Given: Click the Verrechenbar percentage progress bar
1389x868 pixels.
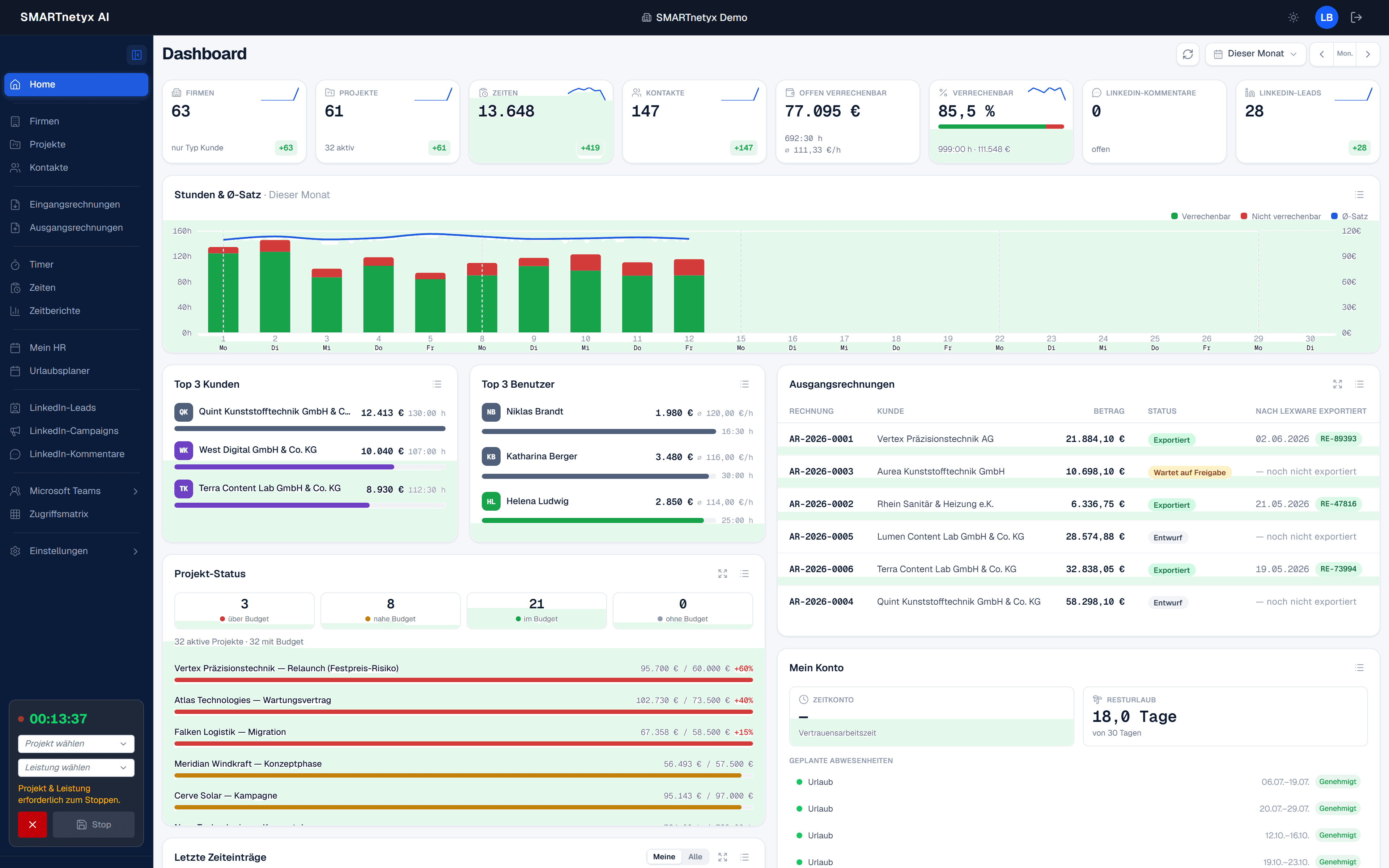Looking at the screenshot, I should (x=1001, y=126).
